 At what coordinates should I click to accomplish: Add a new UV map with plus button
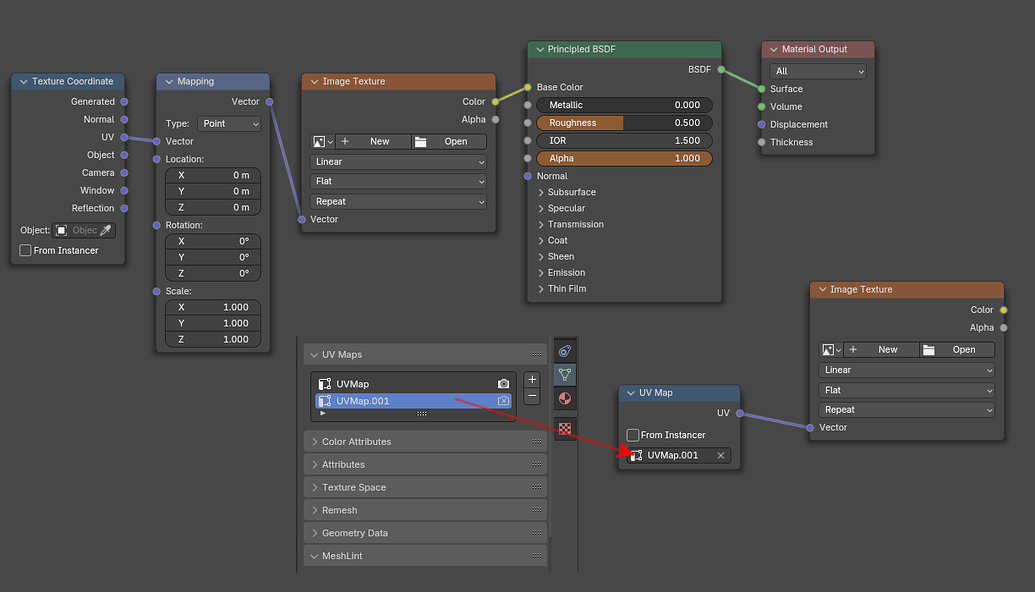coord(532,379)
